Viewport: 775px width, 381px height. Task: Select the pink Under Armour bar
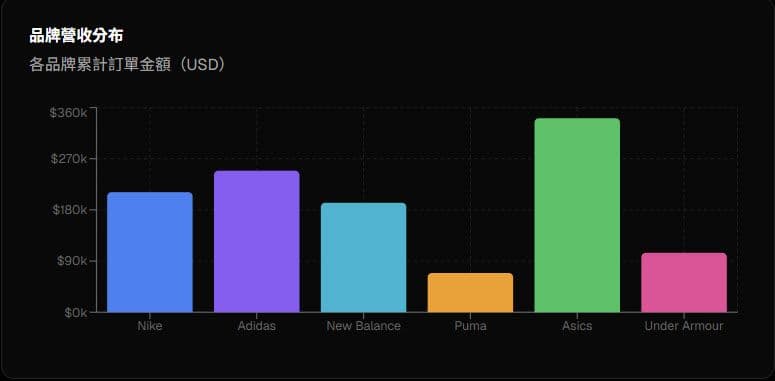(684, 283)
